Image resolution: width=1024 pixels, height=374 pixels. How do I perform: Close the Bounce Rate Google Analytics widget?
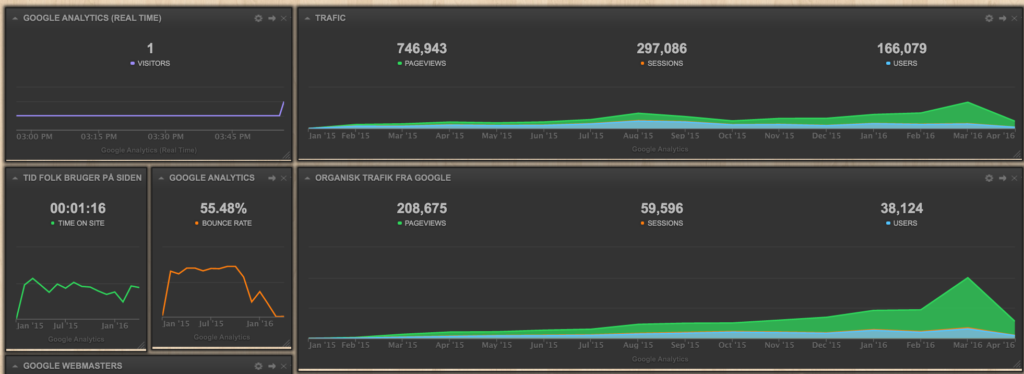tap(283, 178)
